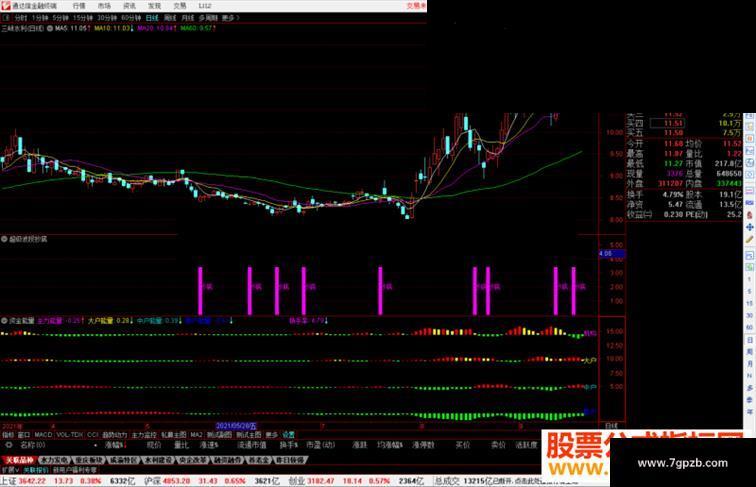Open the 窗口 selector

(24, 435)
